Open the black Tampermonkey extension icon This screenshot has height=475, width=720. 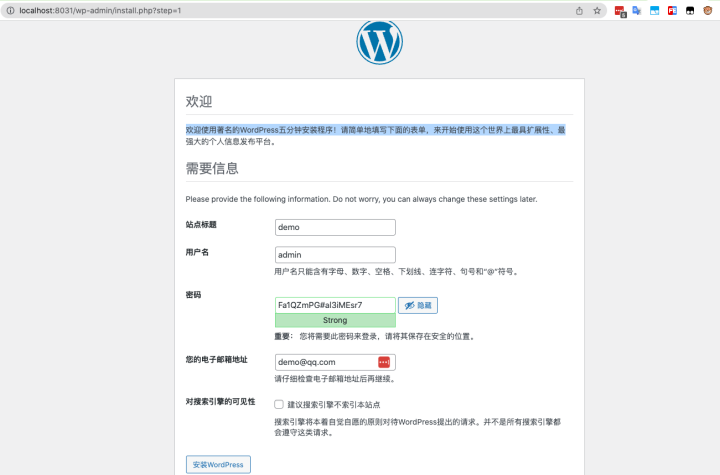click(x=690, y=11)
